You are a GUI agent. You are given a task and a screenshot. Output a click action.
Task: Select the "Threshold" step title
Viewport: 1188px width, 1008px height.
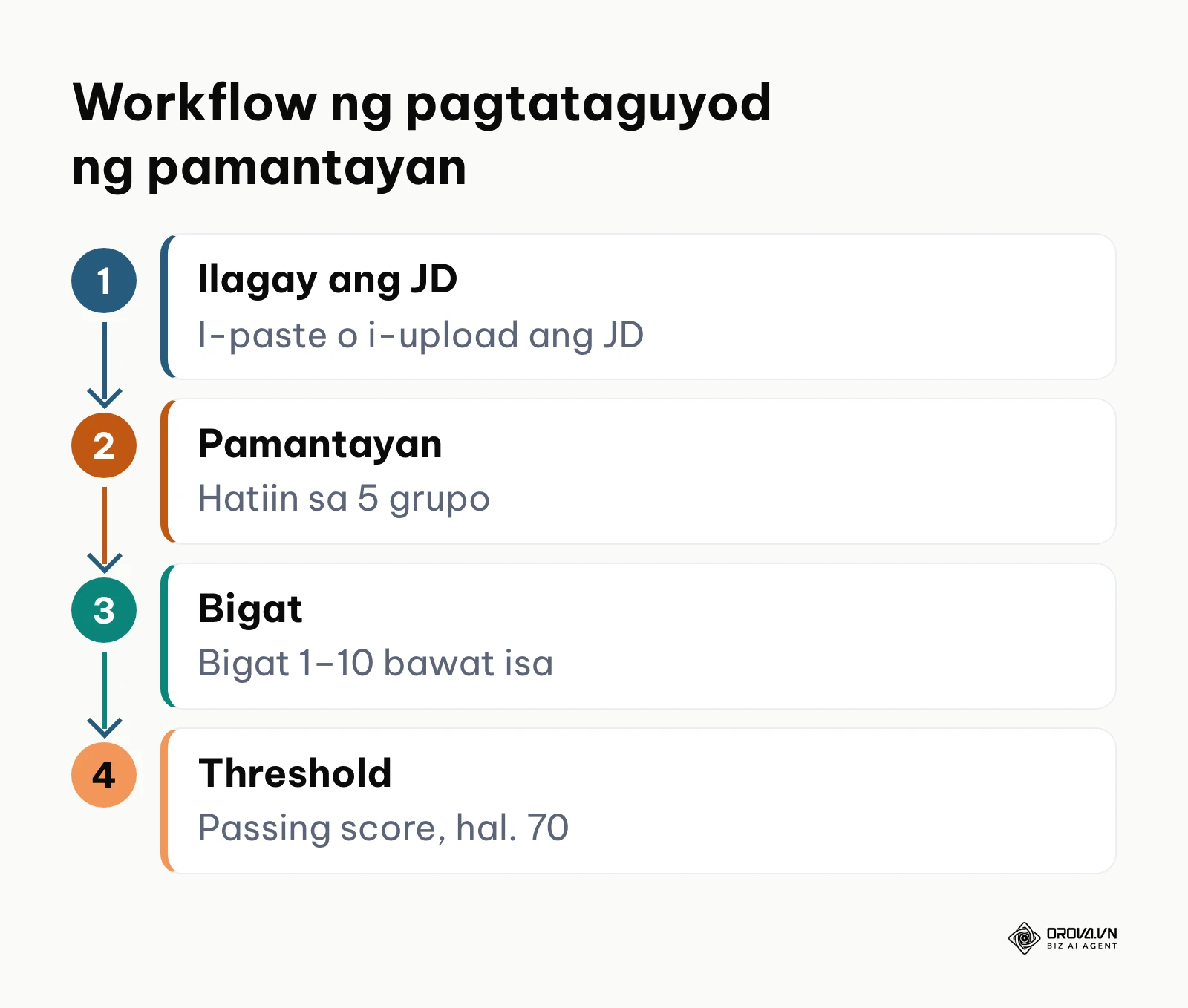pyautogui.click(x=295, y=773)
